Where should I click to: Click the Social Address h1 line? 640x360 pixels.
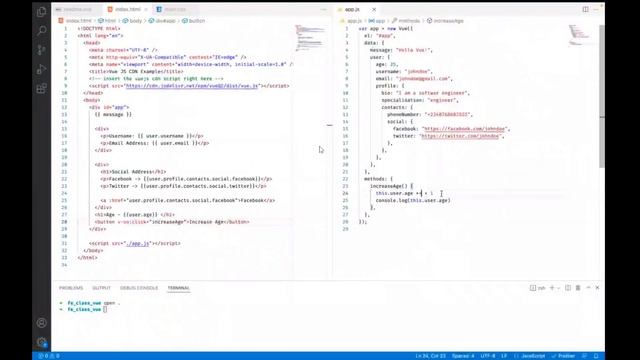pos(133,172)
